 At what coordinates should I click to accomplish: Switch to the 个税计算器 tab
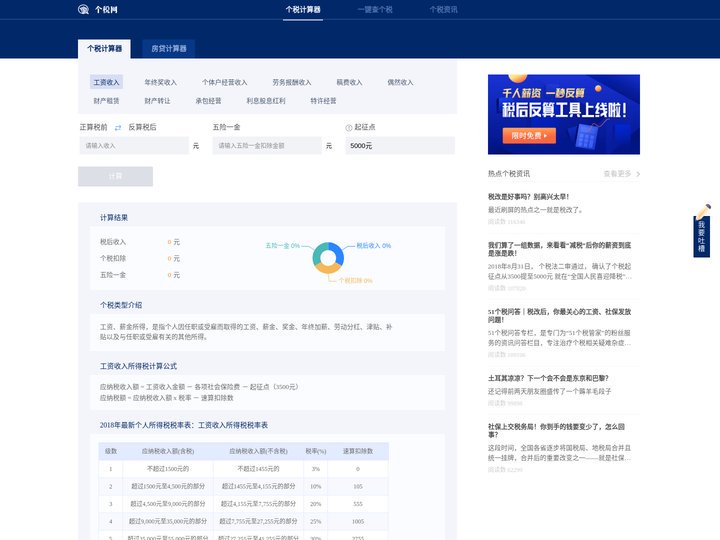104,49
